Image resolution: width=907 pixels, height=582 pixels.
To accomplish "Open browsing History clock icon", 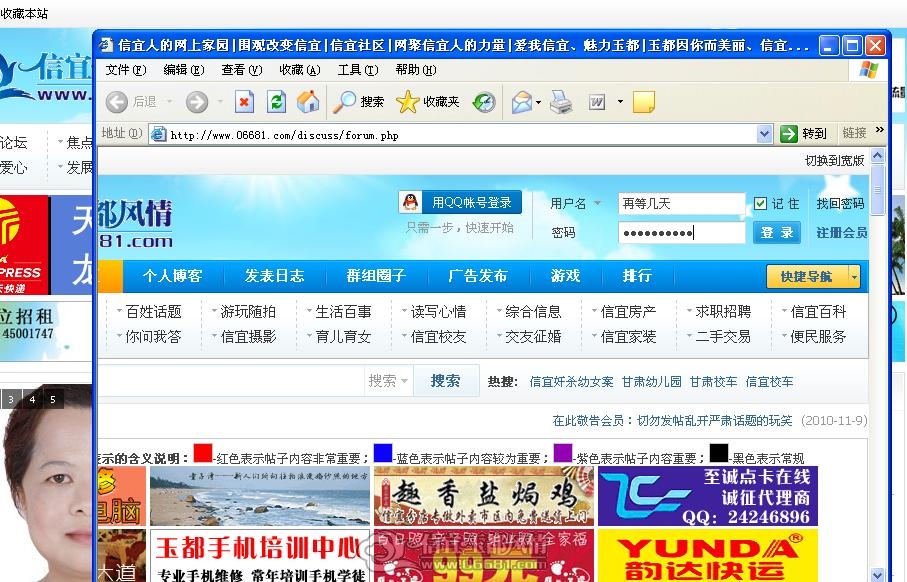I will point(484,102).
